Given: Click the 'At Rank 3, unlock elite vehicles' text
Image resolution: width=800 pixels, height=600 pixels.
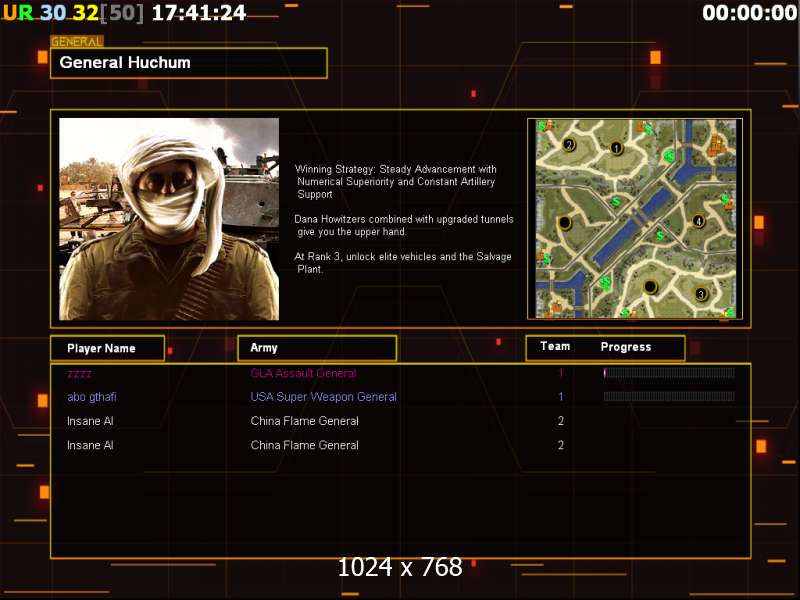Looking at the screenshot, I should [x=403, y=263].
